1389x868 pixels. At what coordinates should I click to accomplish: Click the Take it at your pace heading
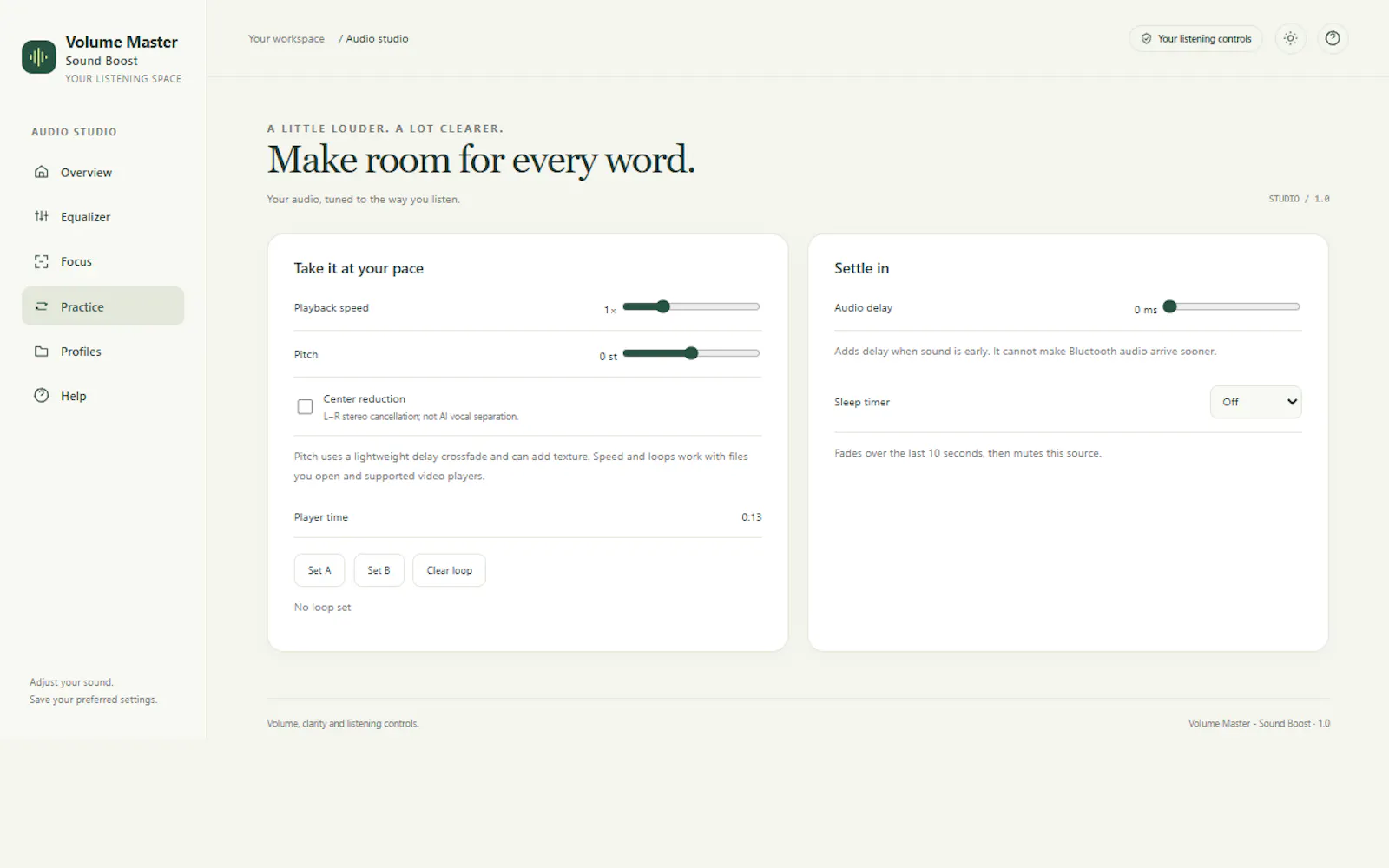pyautogui.click(x=359, y=268)
